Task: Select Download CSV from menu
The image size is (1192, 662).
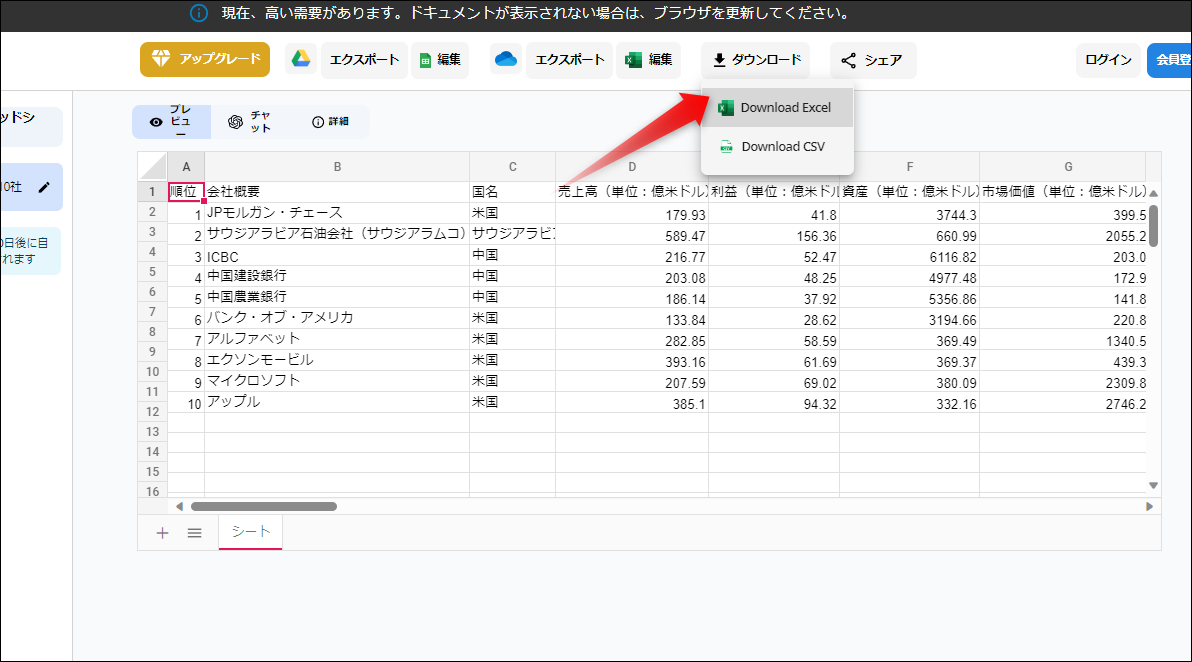Action: pyautogui.click(x=777, y=147)
